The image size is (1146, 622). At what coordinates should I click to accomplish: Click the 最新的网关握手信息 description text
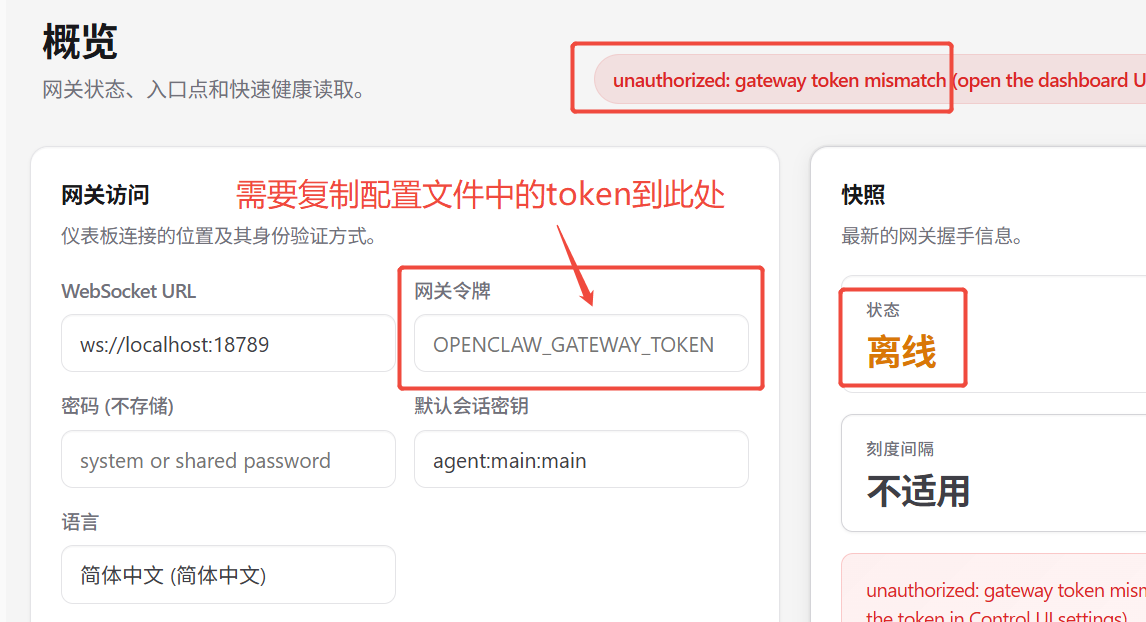[x=933, y=236]
